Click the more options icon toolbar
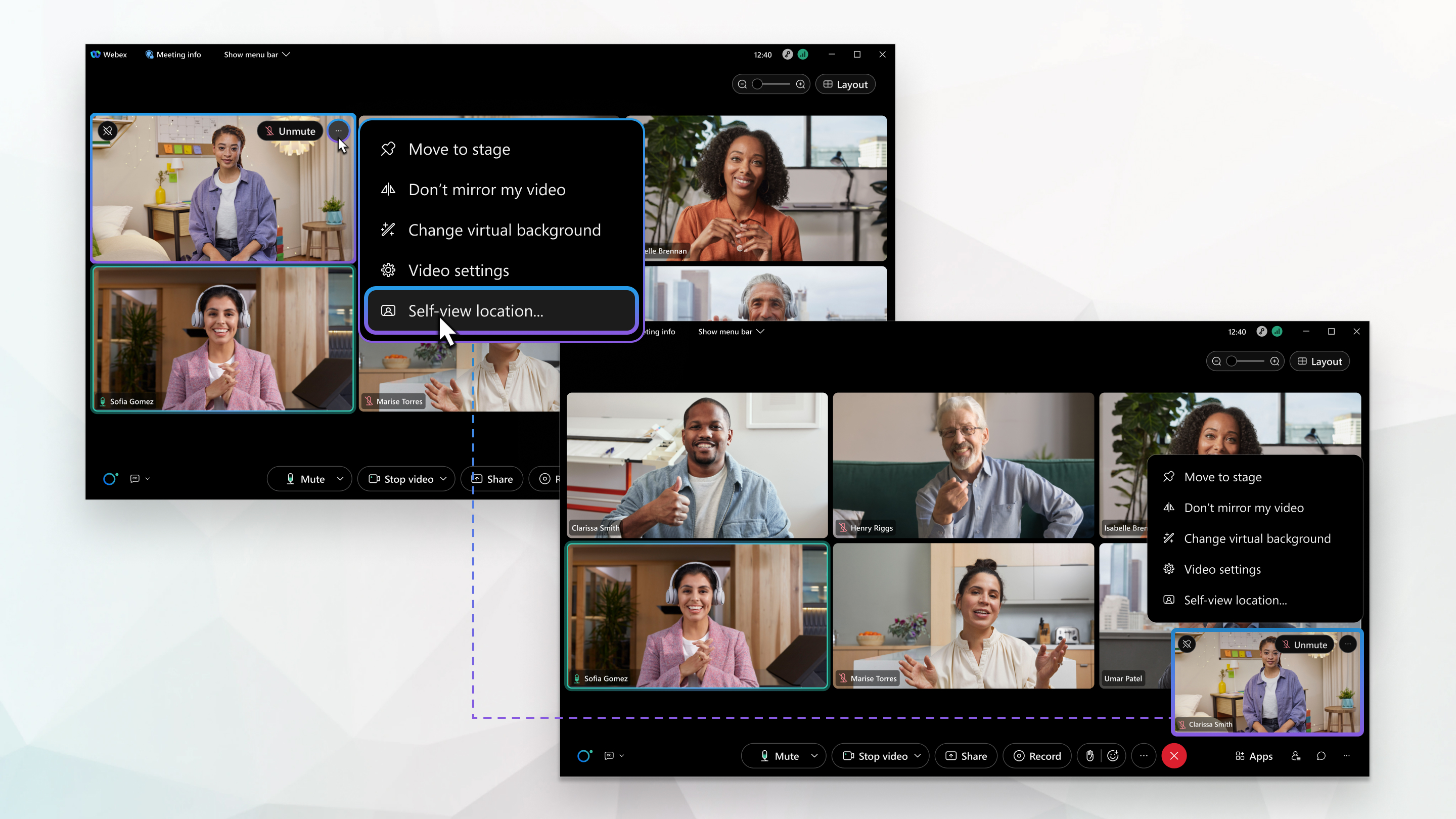This screenshot has height=819, width=1456. 1144,756
